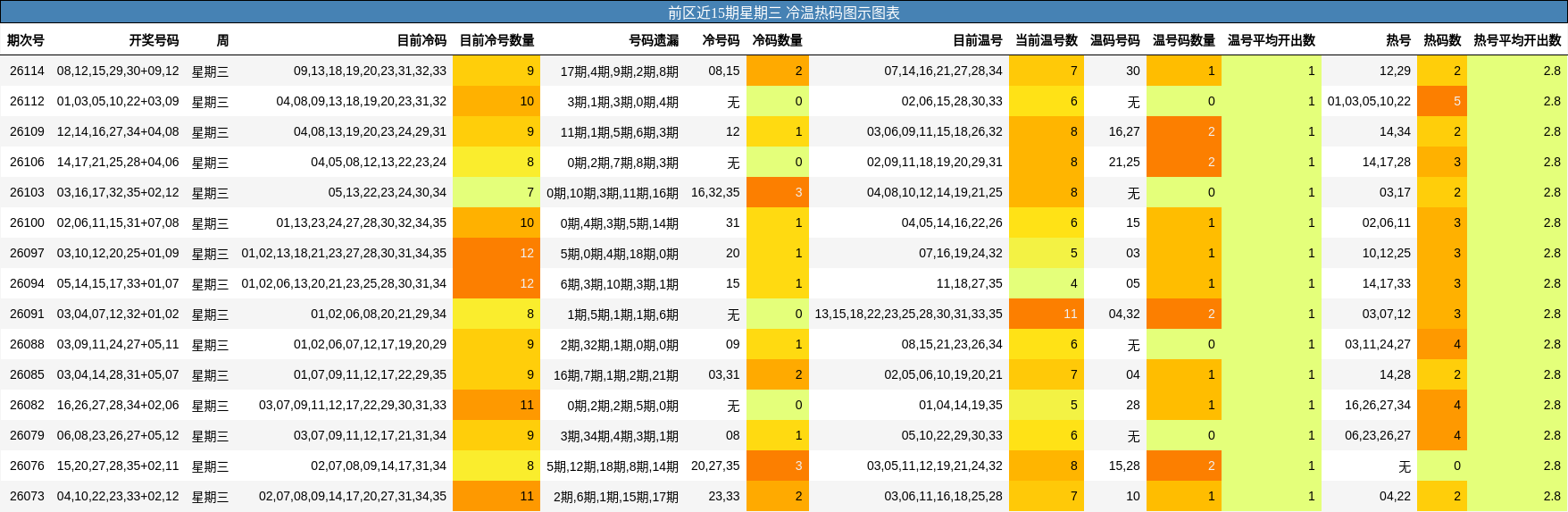This screenshot has width=1568, height=512.
Task: Click the 冷码数量 column header
Action: click(x=777, y=40)
